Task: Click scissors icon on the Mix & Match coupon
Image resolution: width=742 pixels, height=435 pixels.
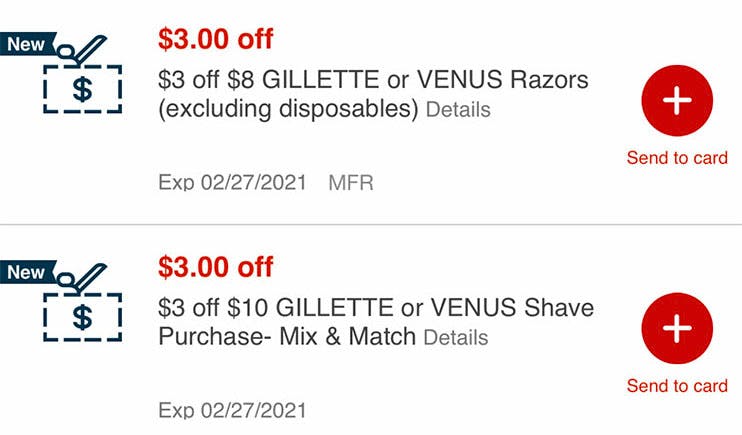Action: coord(81,278)
